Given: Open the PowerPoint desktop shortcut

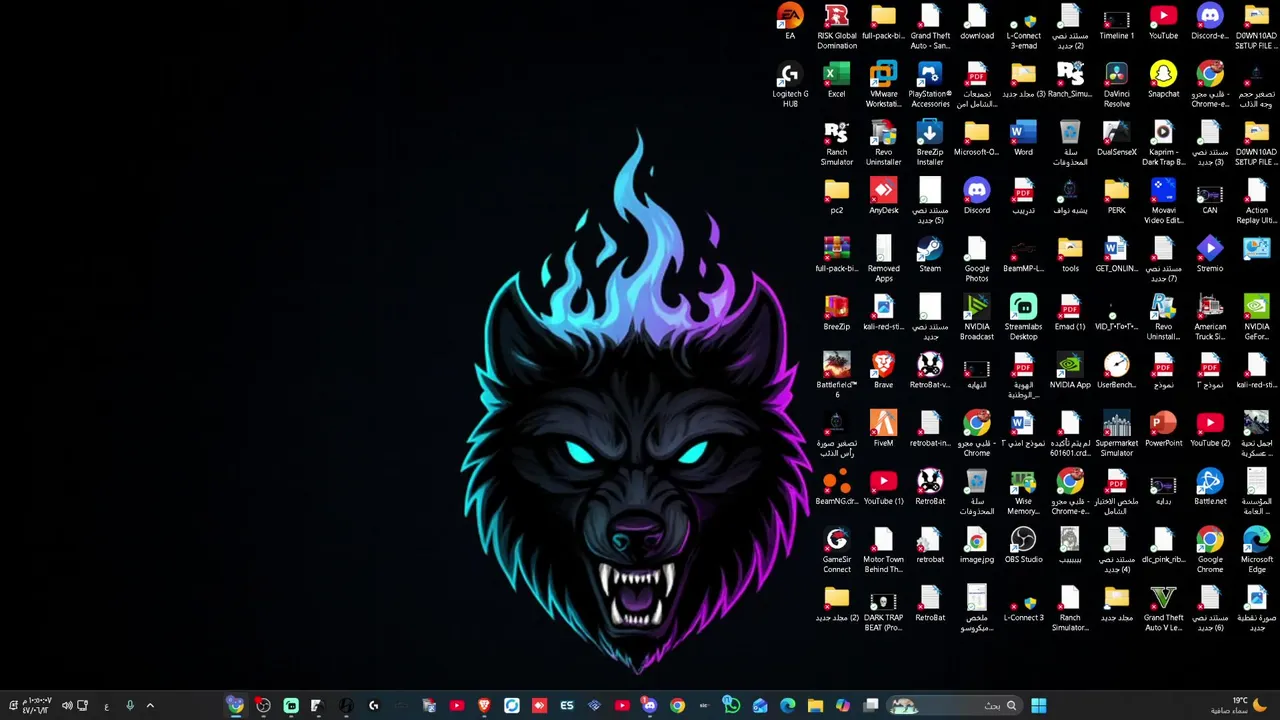Looking at the screenshot, I should [1163, 429].
